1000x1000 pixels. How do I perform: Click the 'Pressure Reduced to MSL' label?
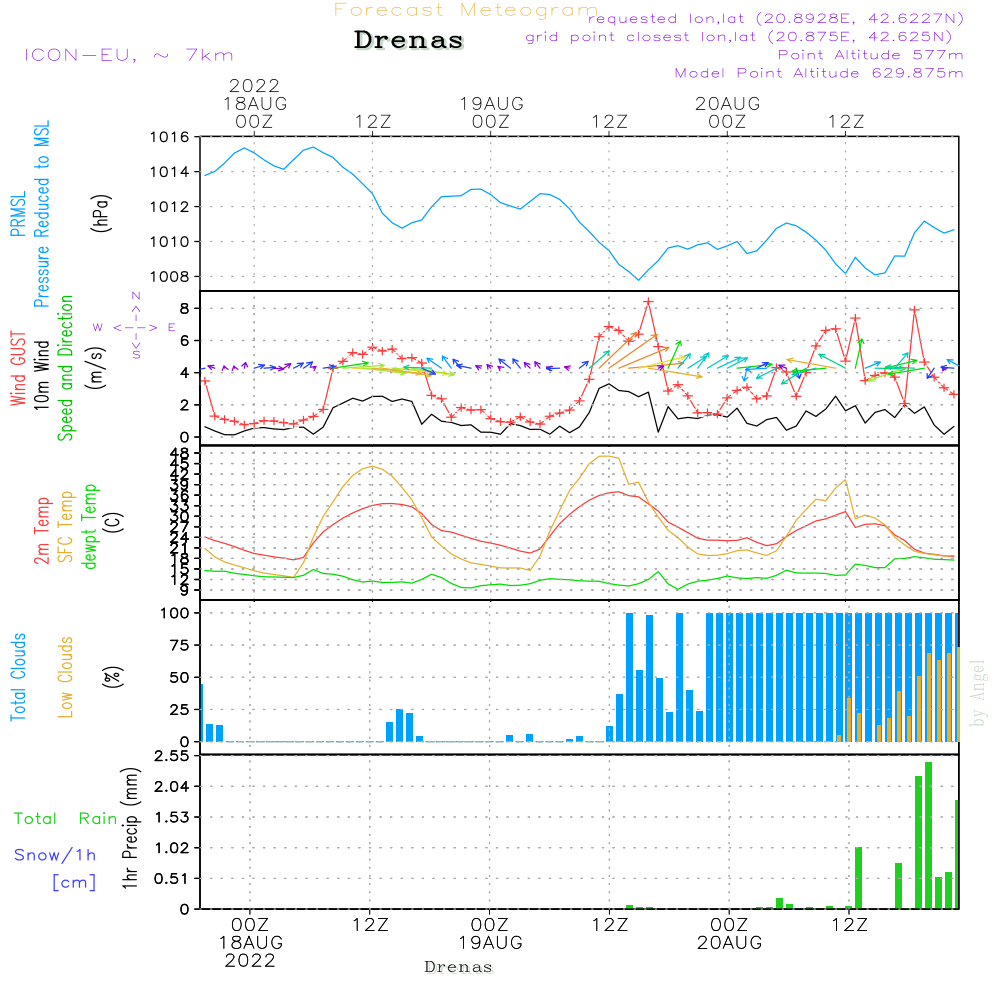[x=41, y=214]
